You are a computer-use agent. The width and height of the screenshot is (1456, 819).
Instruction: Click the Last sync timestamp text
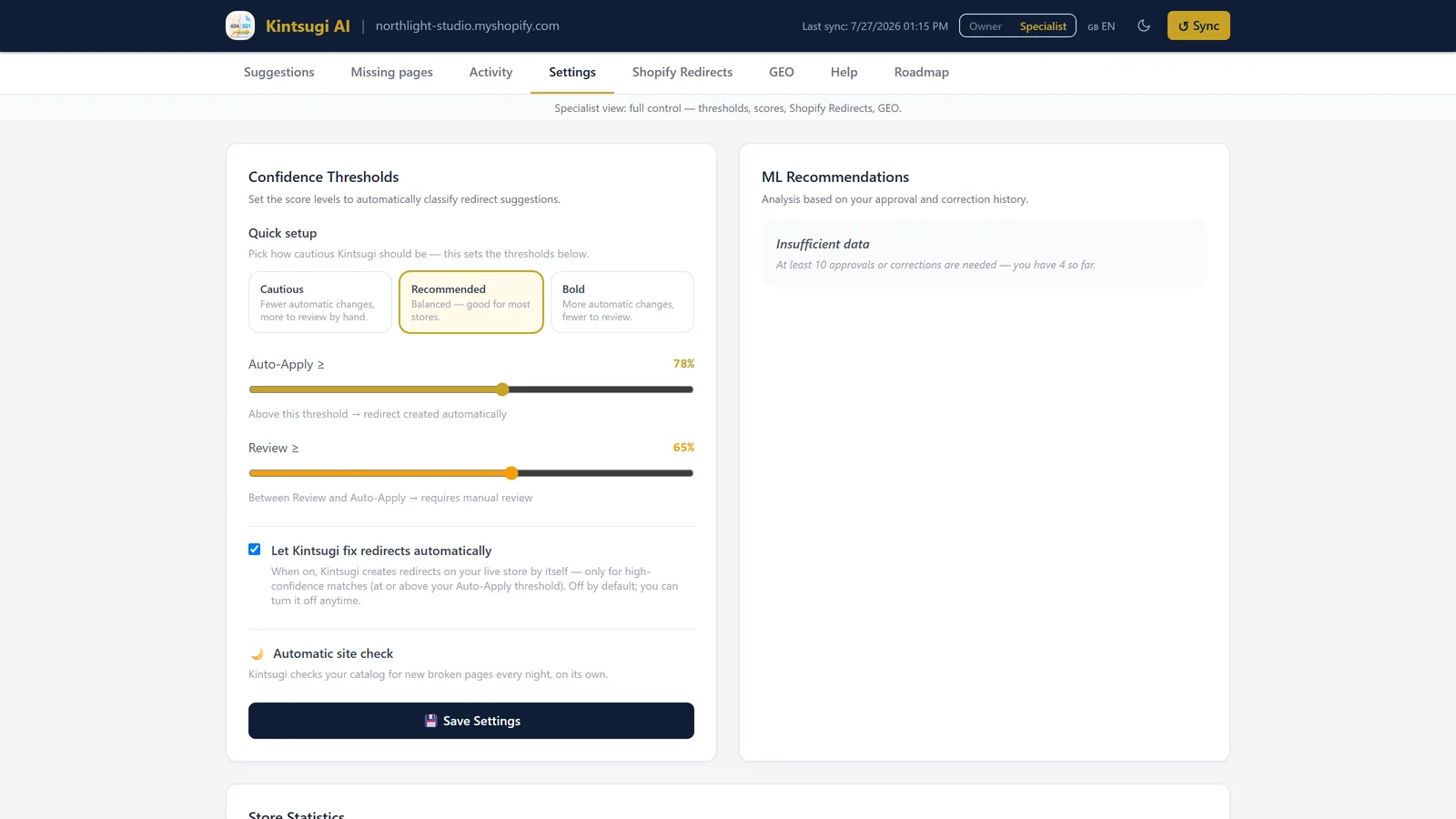coord(875,26)
